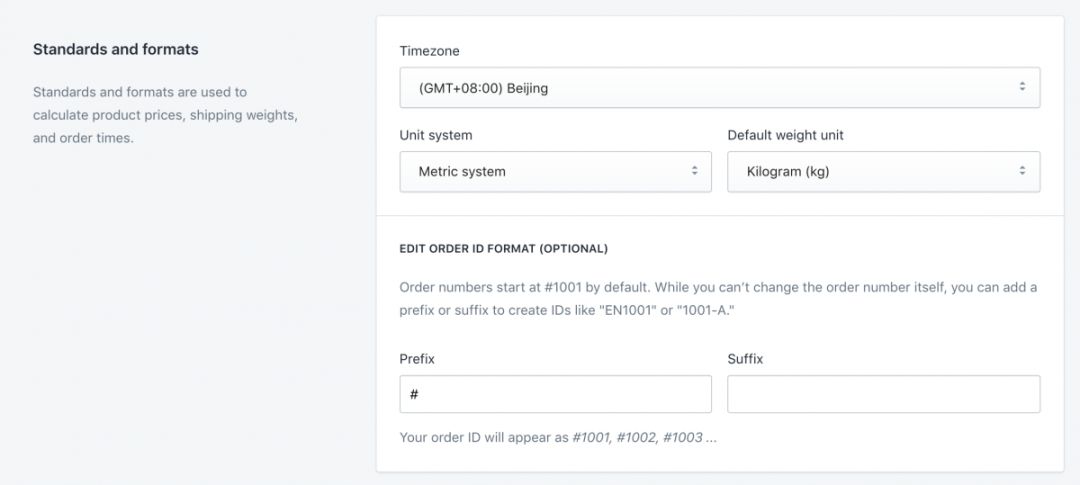Expand the Kilogram (kg) weight dropdown
The image size is (1080, 485).
click(870, 171)
